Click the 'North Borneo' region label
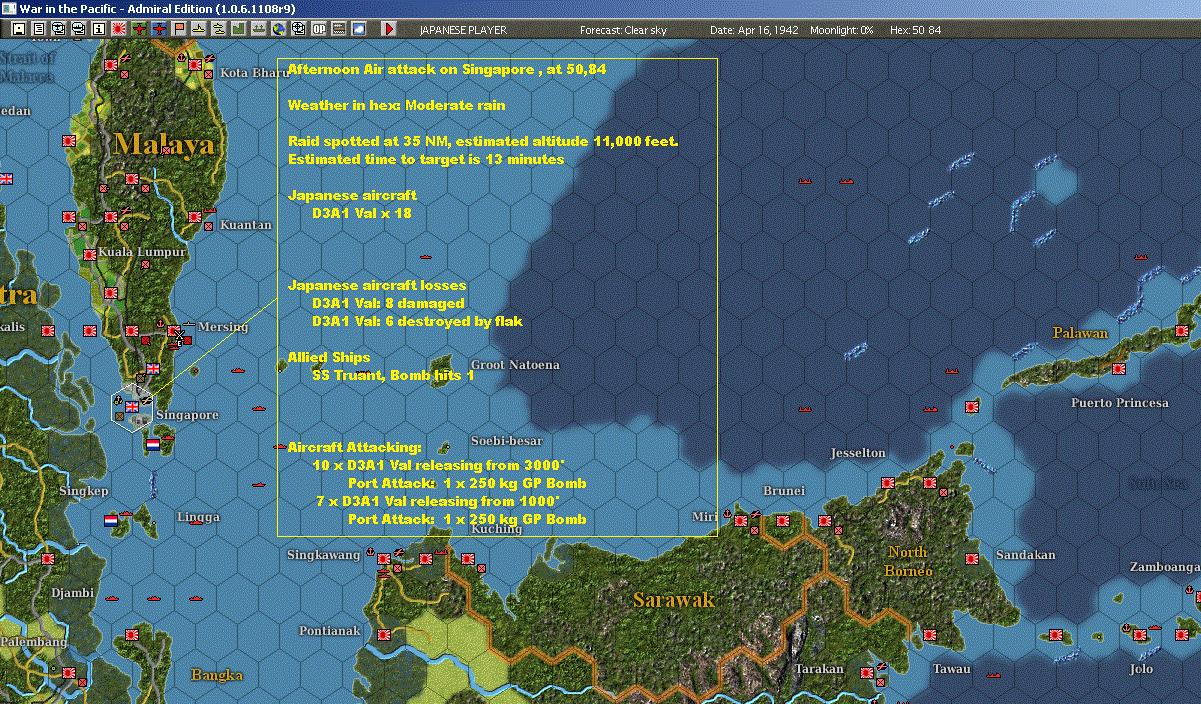Screen dimensions: 1201x704 click(908, 561)
